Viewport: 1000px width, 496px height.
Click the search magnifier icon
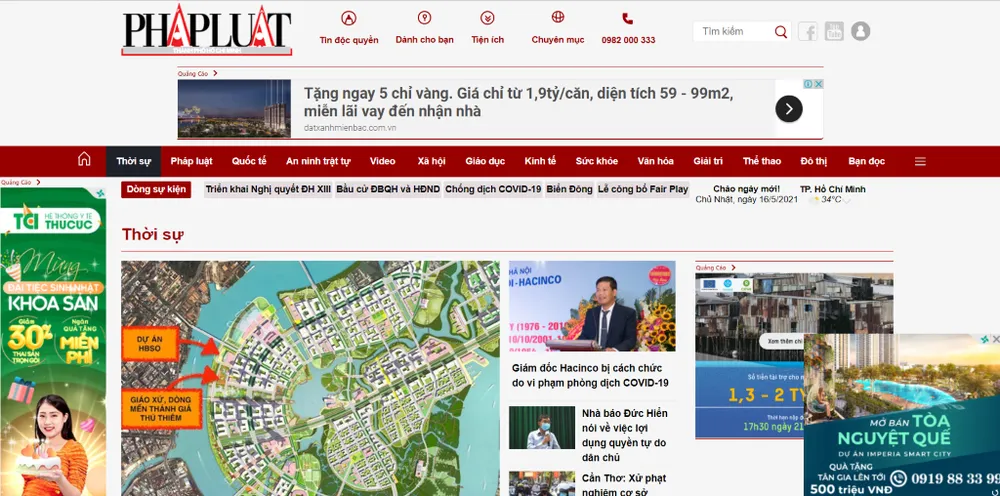781,32
